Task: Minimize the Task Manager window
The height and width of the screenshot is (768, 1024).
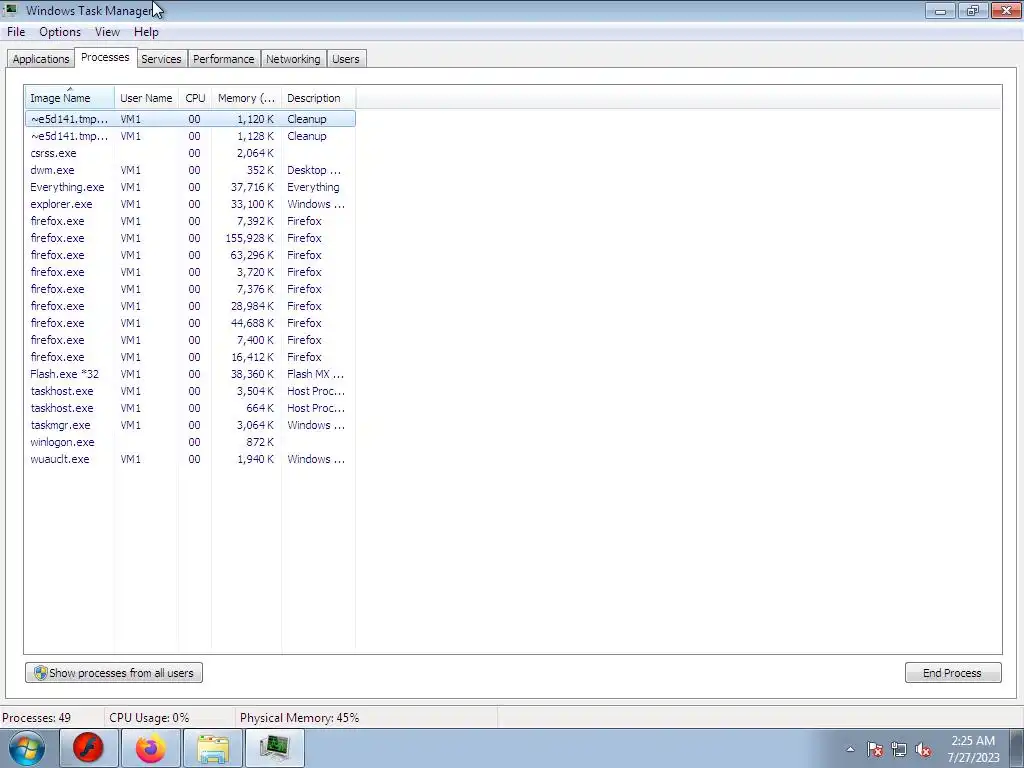Action: [940, 10]
